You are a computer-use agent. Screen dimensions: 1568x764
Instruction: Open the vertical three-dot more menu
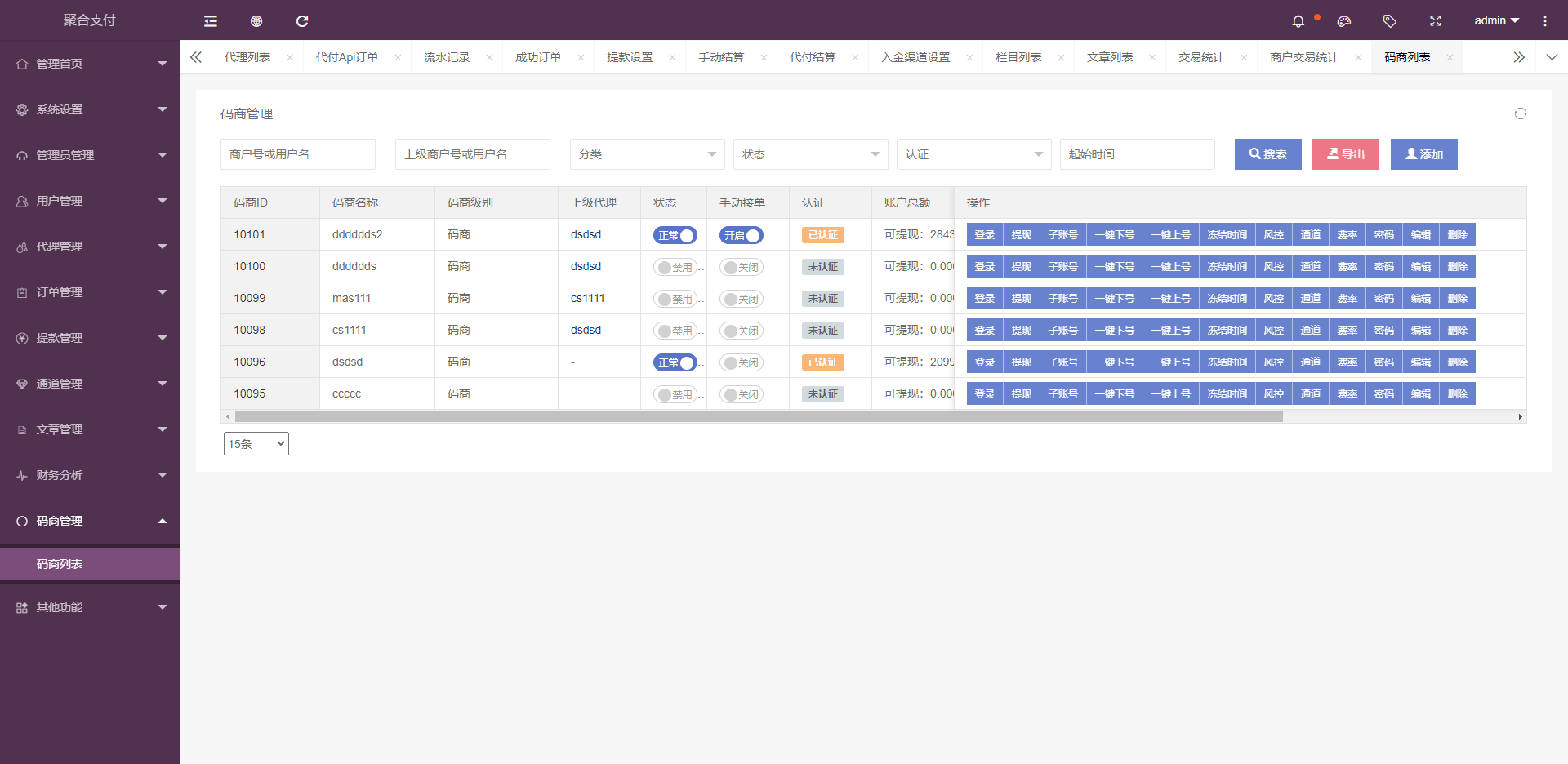[1545, 21]
